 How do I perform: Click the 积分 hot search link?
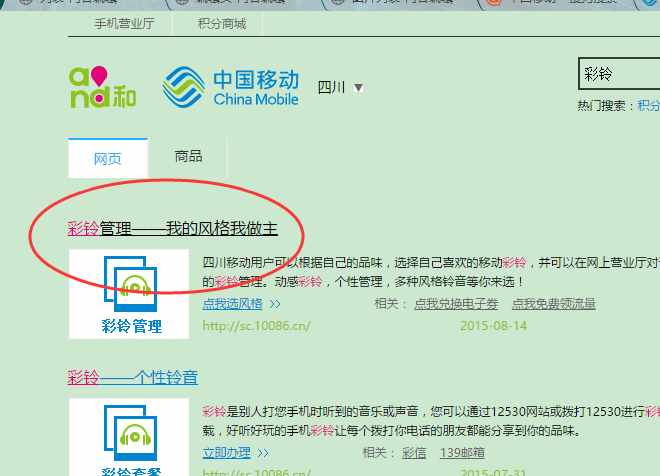pos(649,105)
